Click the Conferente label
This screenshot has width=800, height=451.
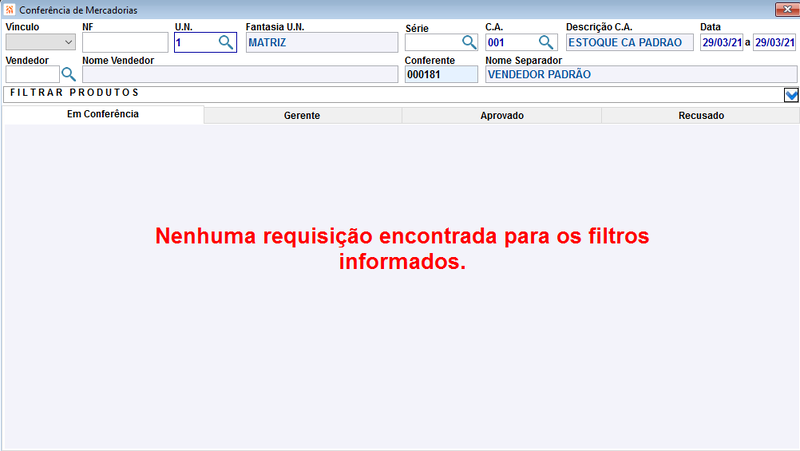coord(430,60)
